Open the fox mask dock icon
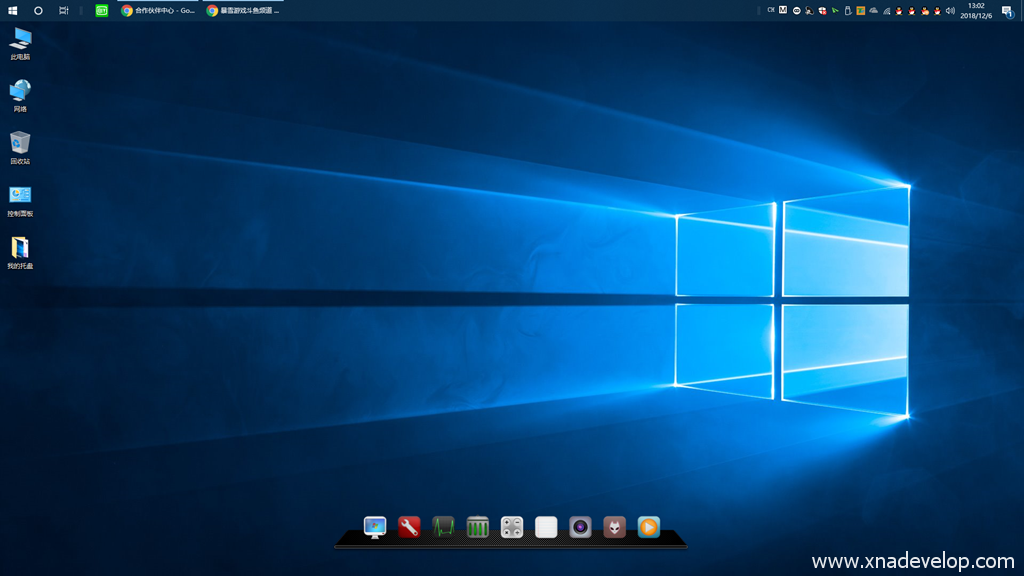Viewport: 1024px width, 576px height. (614, 526)
